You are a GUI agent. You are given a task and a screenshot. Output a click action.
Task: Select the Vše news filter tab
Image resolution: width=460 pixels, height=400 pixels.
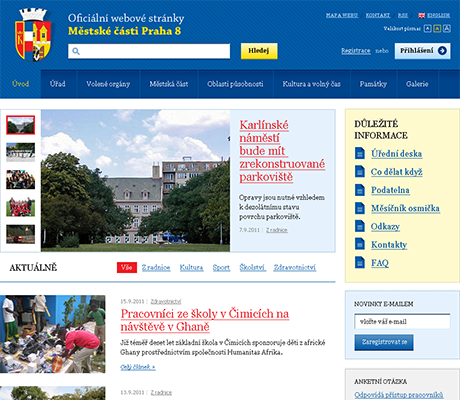(127, 267)
